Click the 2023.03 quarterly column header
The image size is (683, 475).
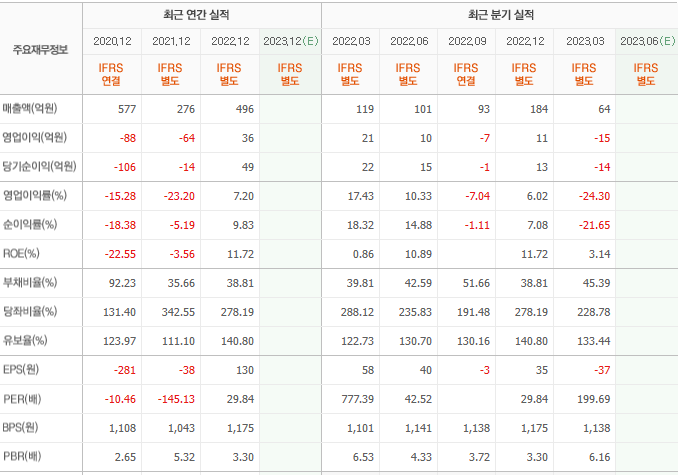click(585, 41)
